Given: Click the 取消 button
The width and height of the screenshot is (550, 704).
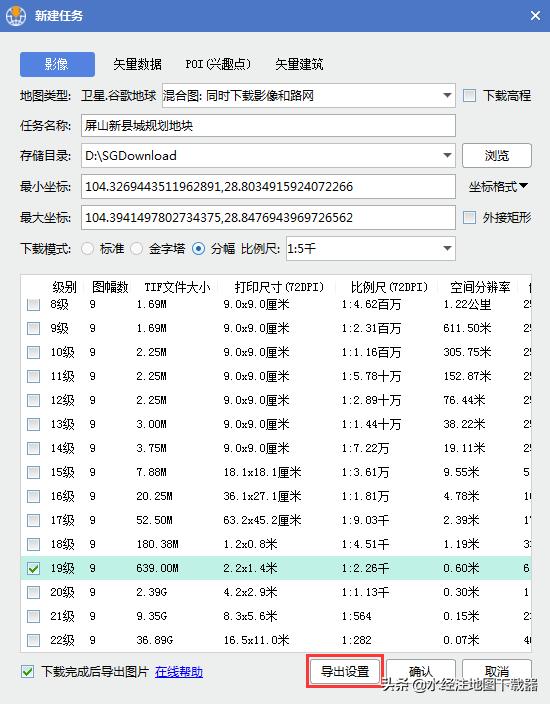Looking at the screenshot, I should (x=497, y=672).
